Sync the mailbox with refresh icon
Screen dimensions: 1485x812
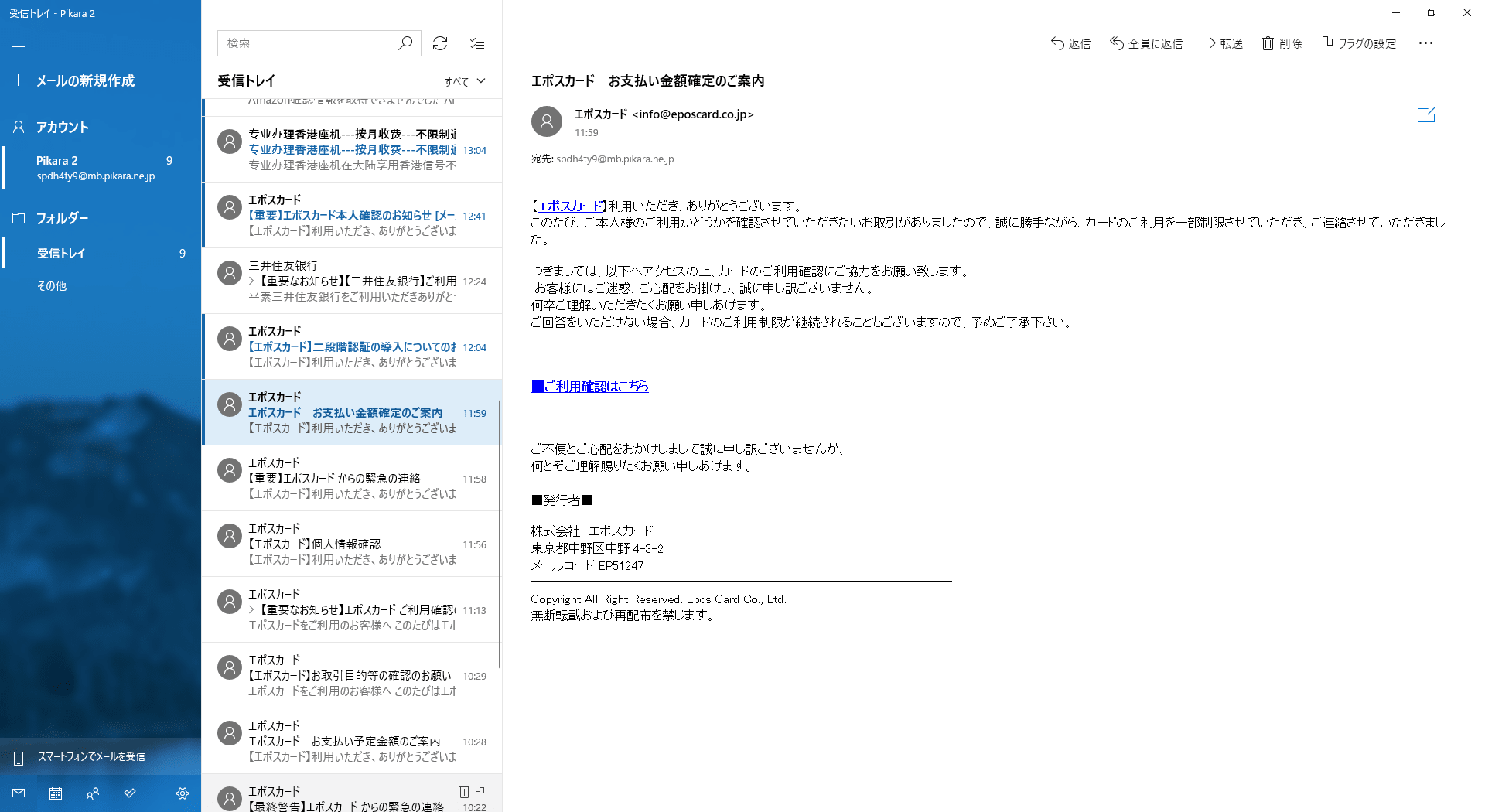coord(440,43)
